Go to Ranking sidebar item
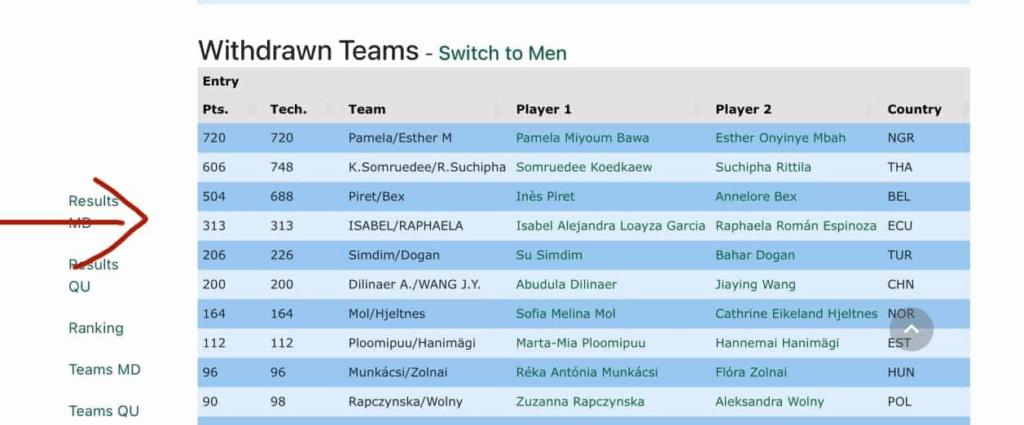1024x425 pixels. [96, 328]
